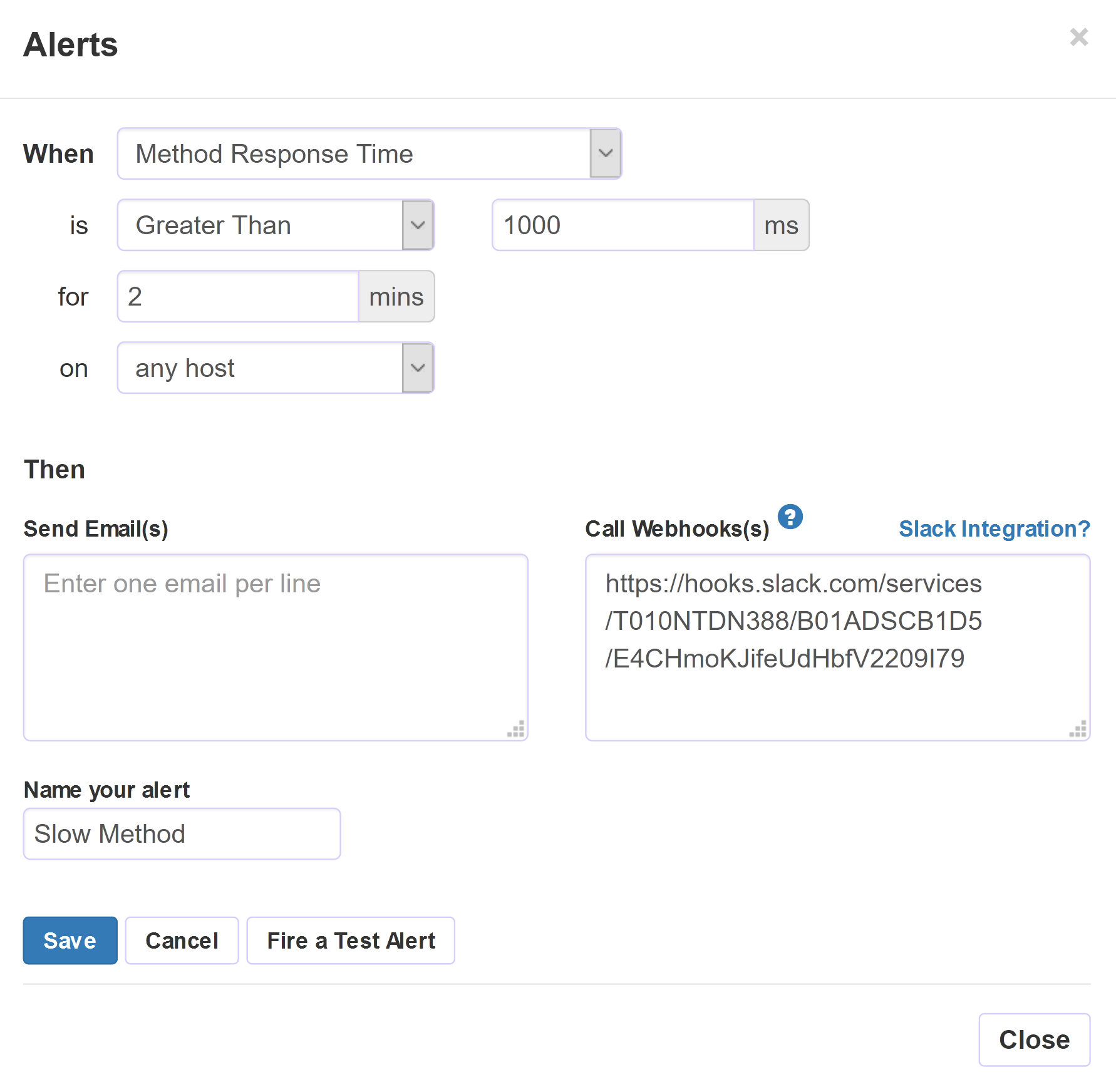
Task: Fire a Test Alert
Action: 351,940
